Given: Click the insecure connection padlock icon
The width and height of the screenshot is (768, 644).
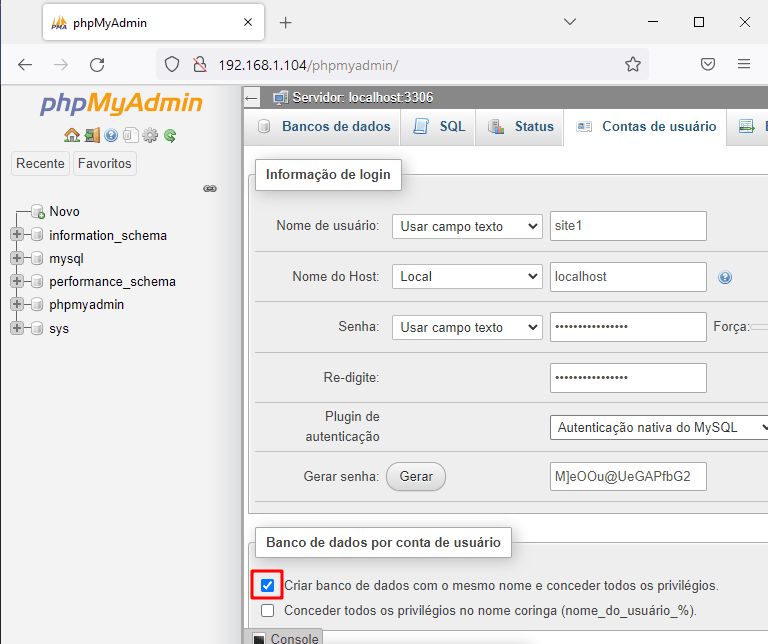Looking at the screenshot, I should tap(200, 64).
